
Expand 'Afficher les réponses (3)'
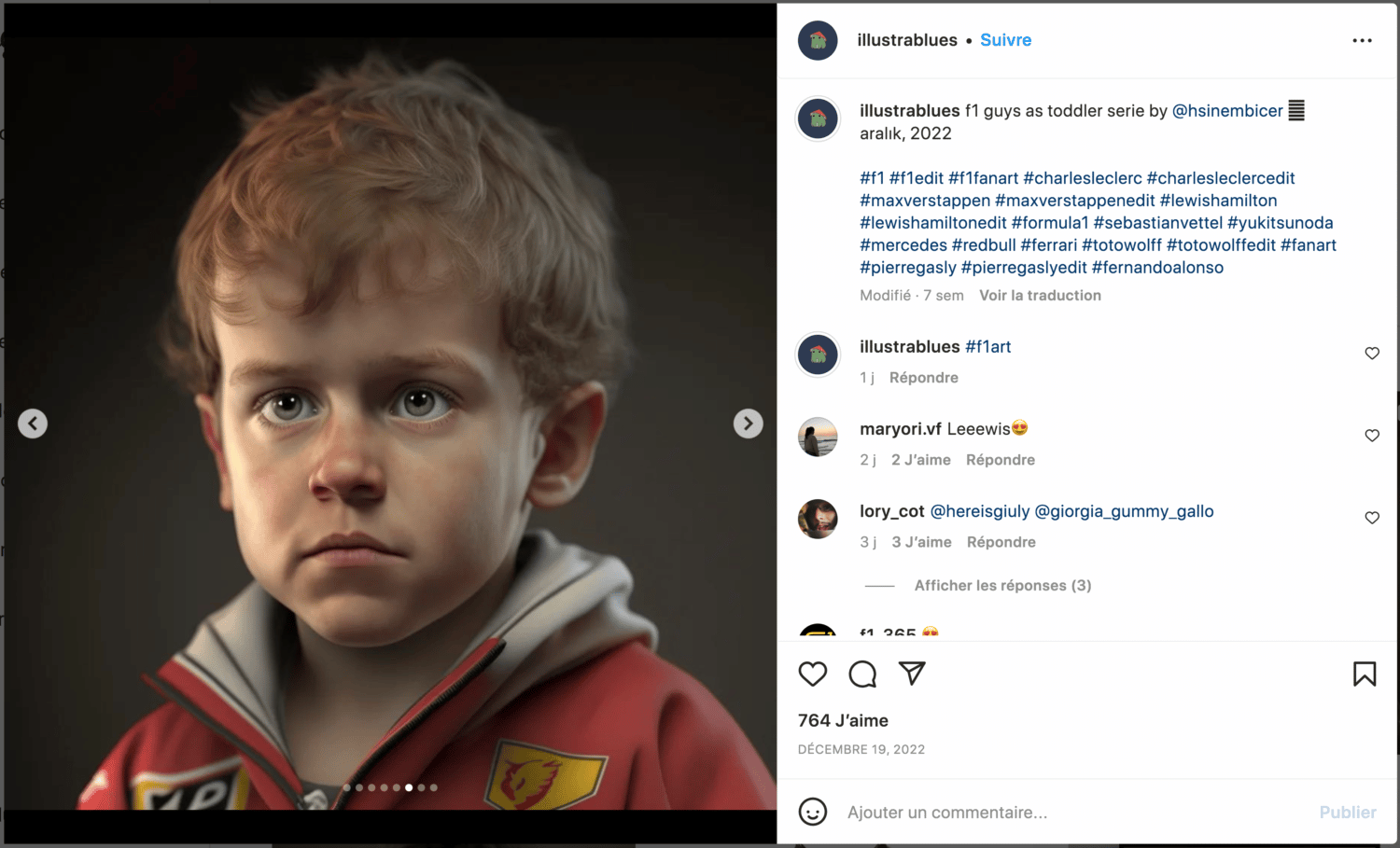coord(1002,585)
